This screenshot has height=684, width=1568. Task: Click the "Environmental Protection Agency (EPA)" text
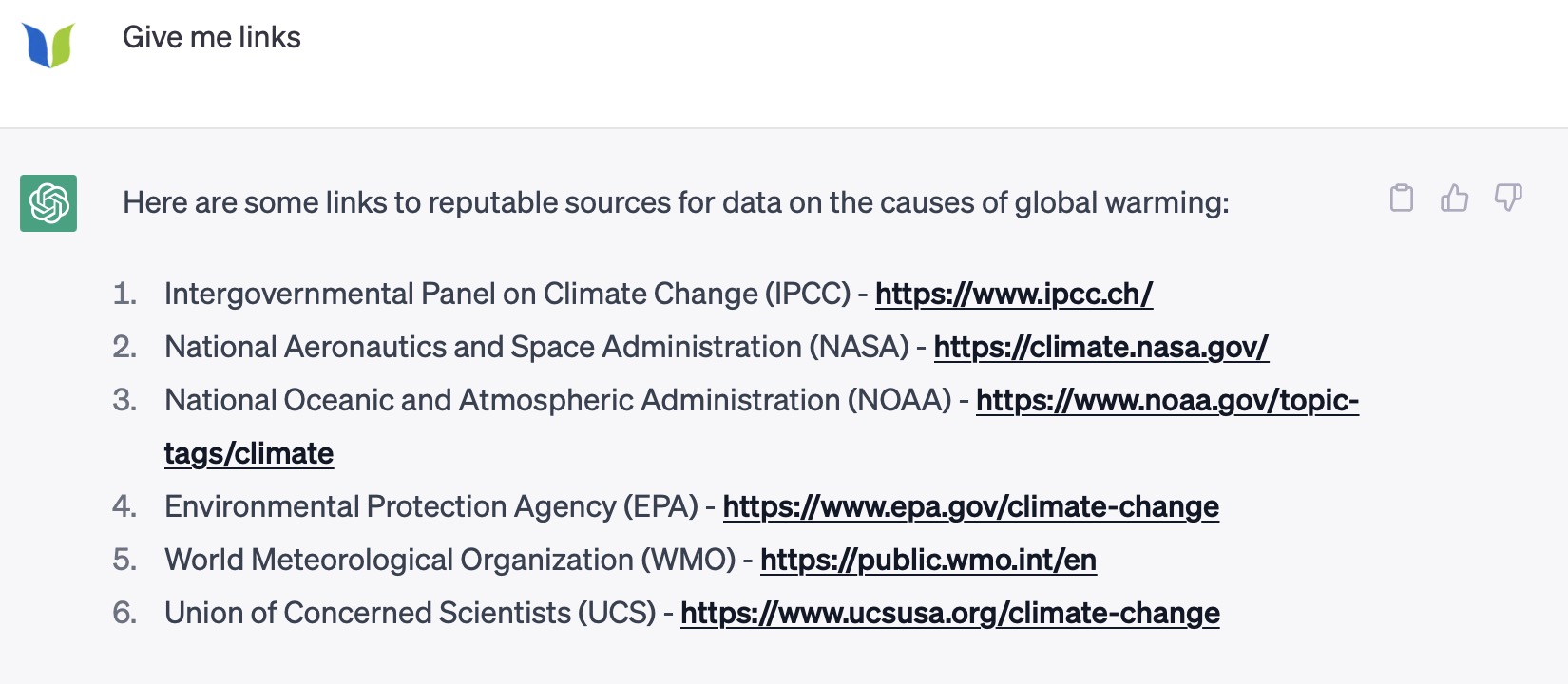coord(430,507)
